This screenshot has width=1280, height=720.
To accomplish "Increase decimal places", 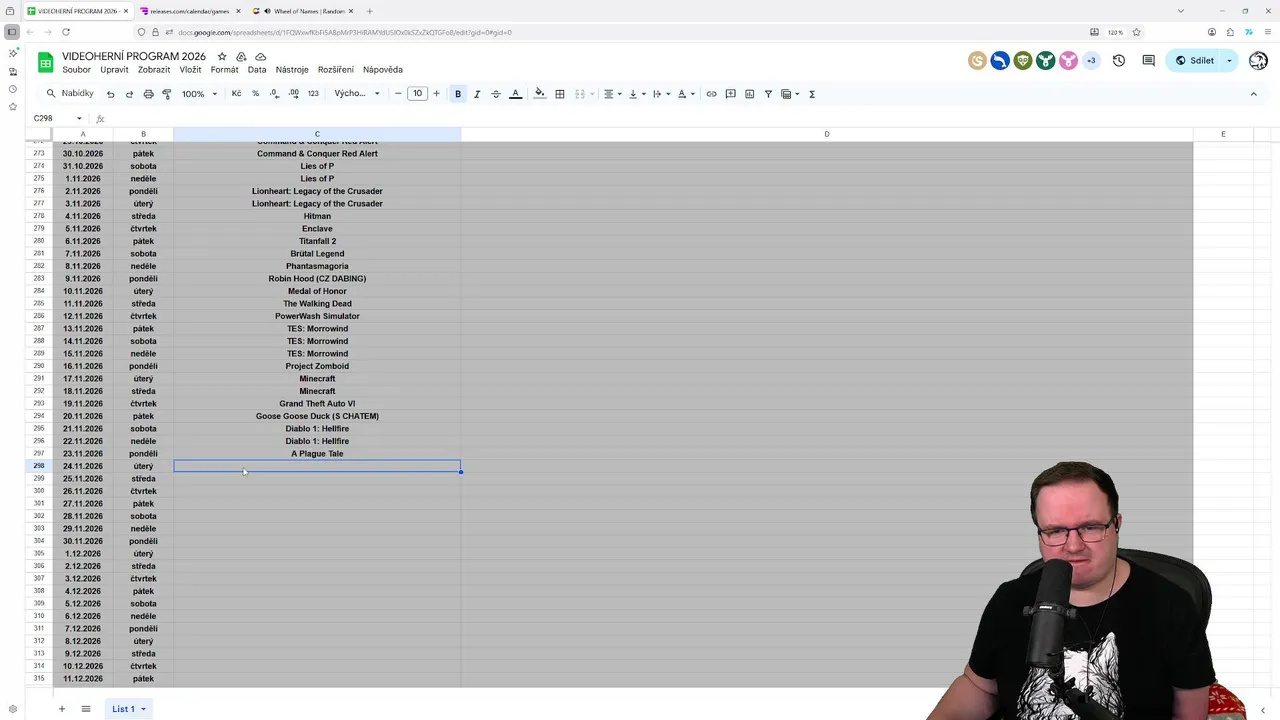I will pyautogui.click(x=293, y=94).
